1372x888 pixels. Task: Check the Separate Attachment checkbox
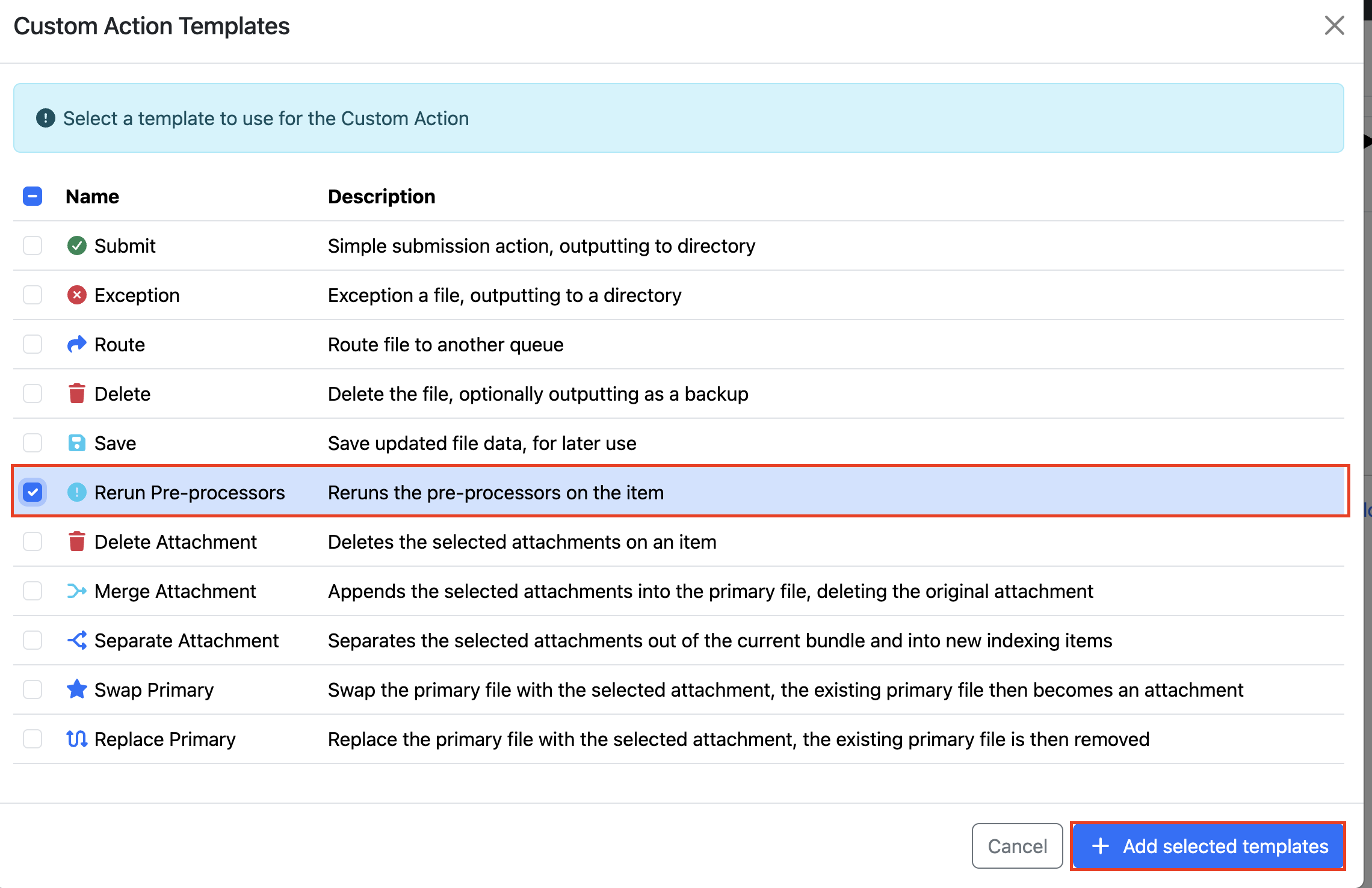[32, 640]
